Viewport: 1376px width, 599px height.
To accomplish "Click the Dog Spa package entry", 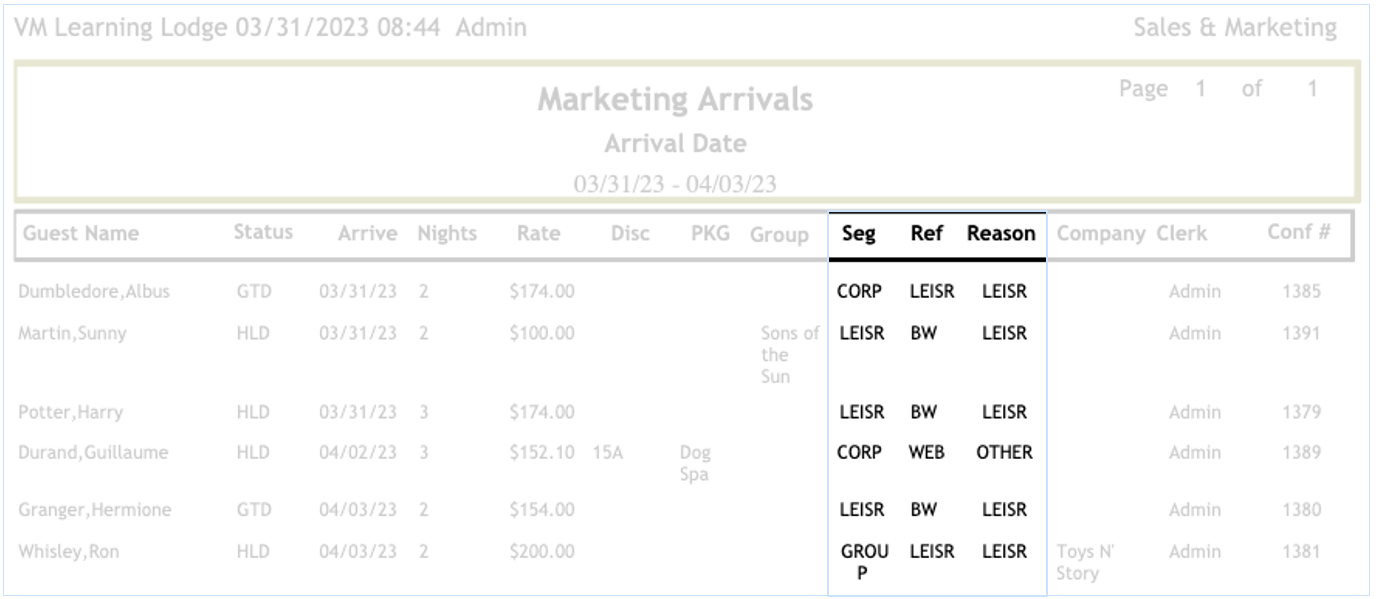I will (695, 463).
